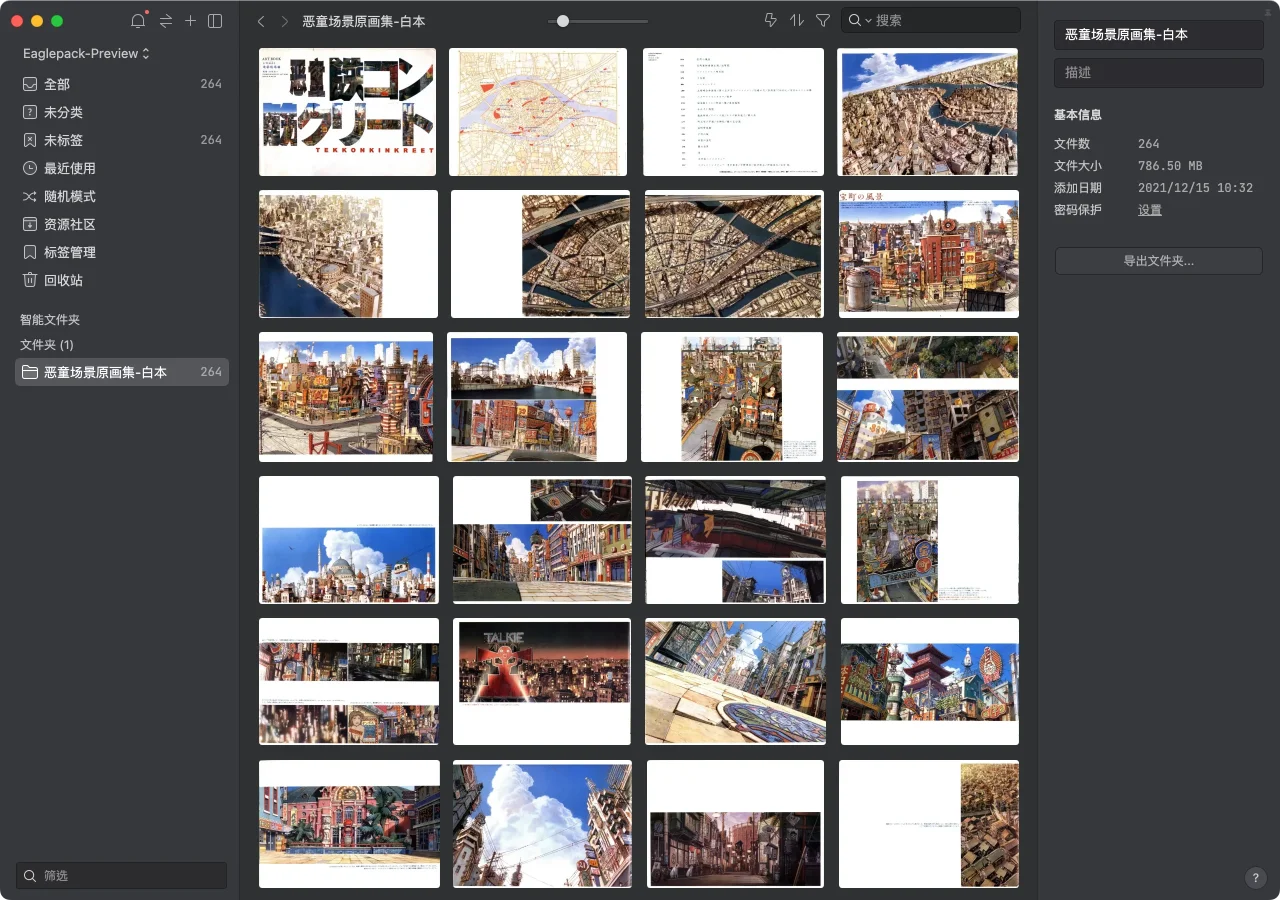The width and height of the screenshot is (1280, 900).
Task: Select the upward view of clouds thumbnail
Action: 542,824
